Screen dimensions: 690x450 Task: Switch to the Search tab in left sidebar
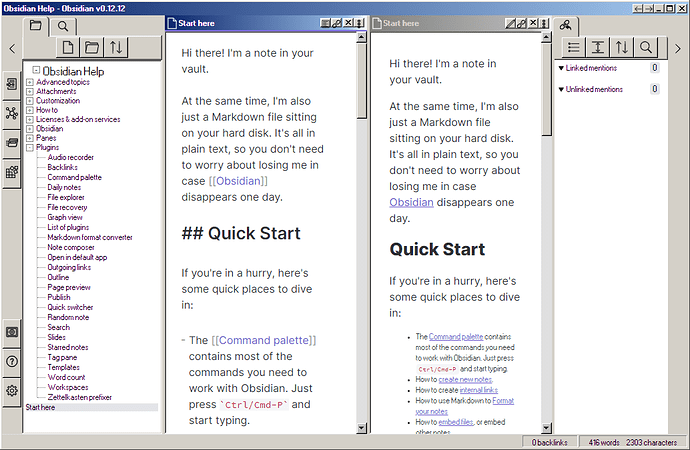pos(63,26)
